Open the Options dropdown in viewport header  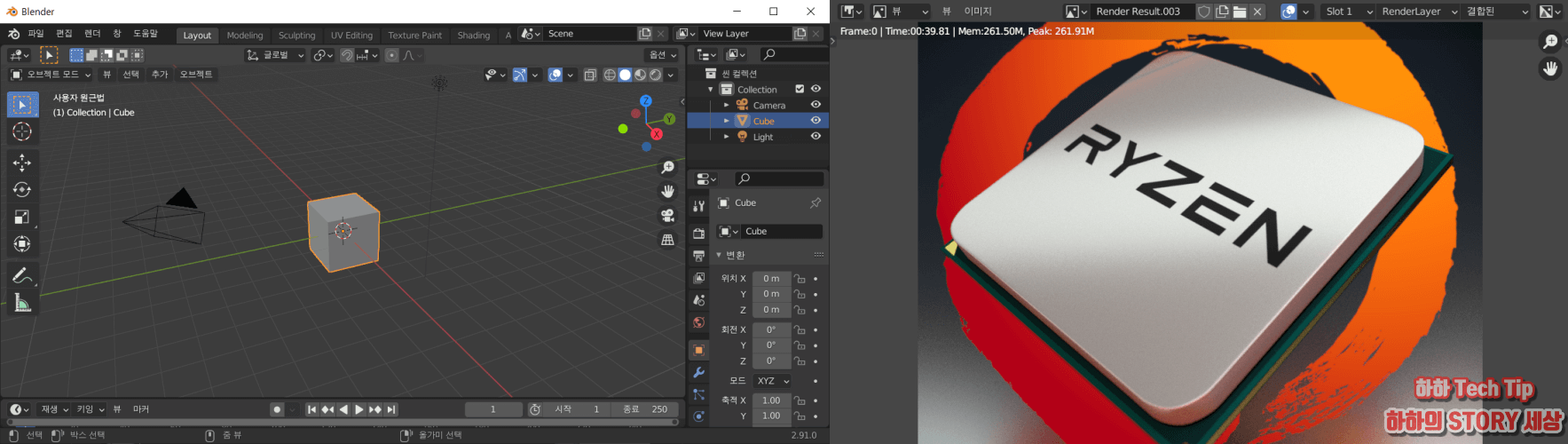[663, 55]
